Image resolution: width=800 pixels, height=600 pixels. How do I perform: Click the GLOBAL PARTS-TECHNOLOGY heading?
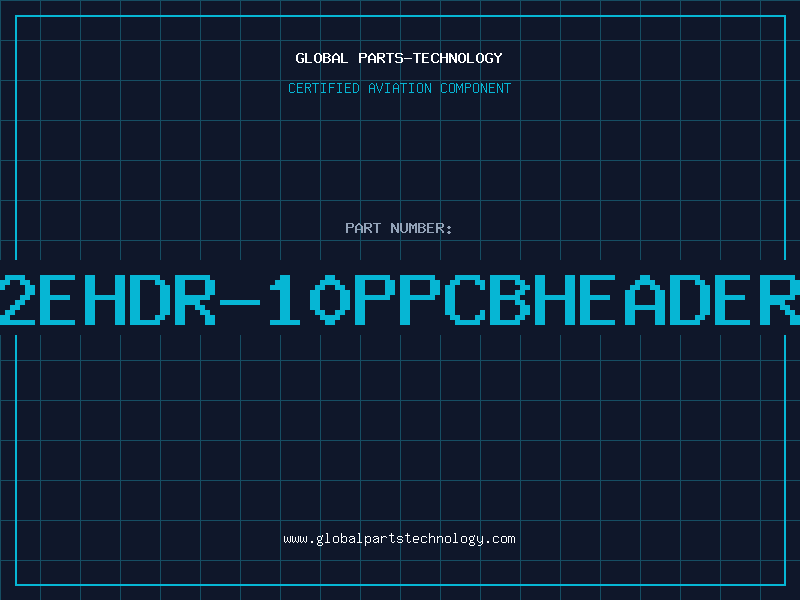399,58
